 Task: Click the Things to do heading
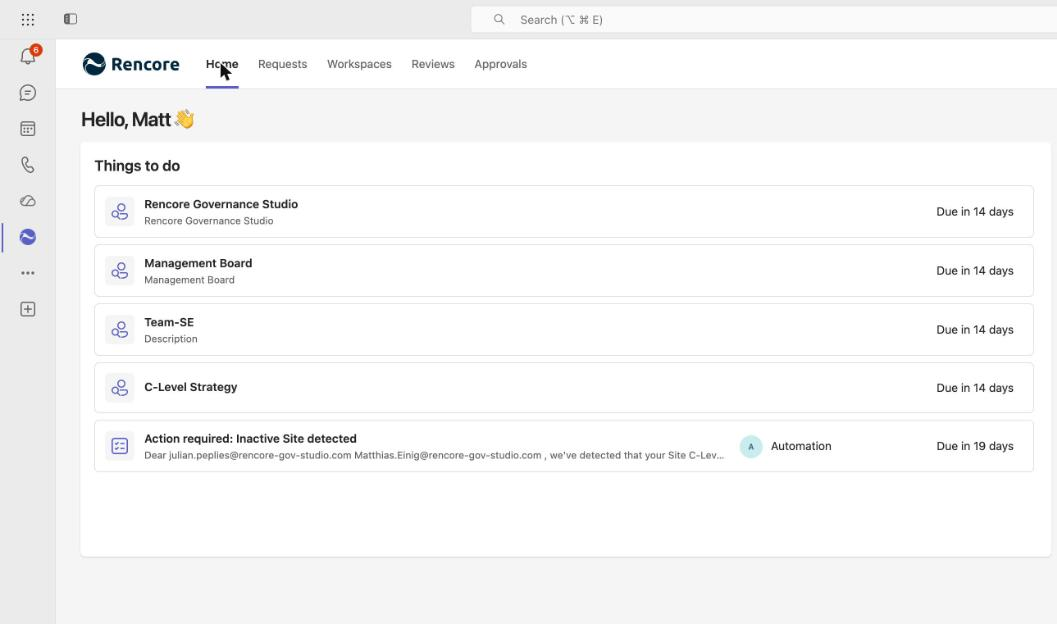click(x=137, y=166)
